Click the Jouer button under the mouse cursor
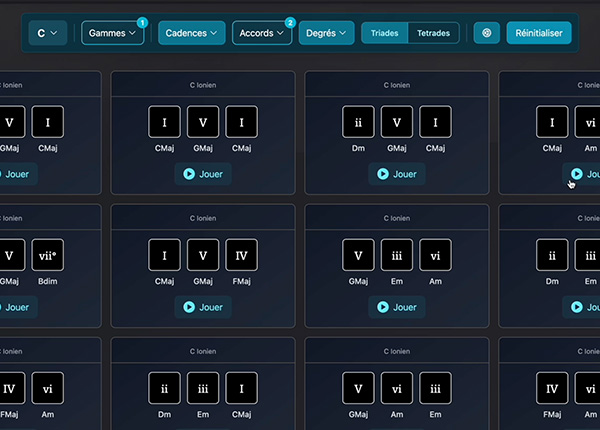600x430 pixels. click(582, 174)
